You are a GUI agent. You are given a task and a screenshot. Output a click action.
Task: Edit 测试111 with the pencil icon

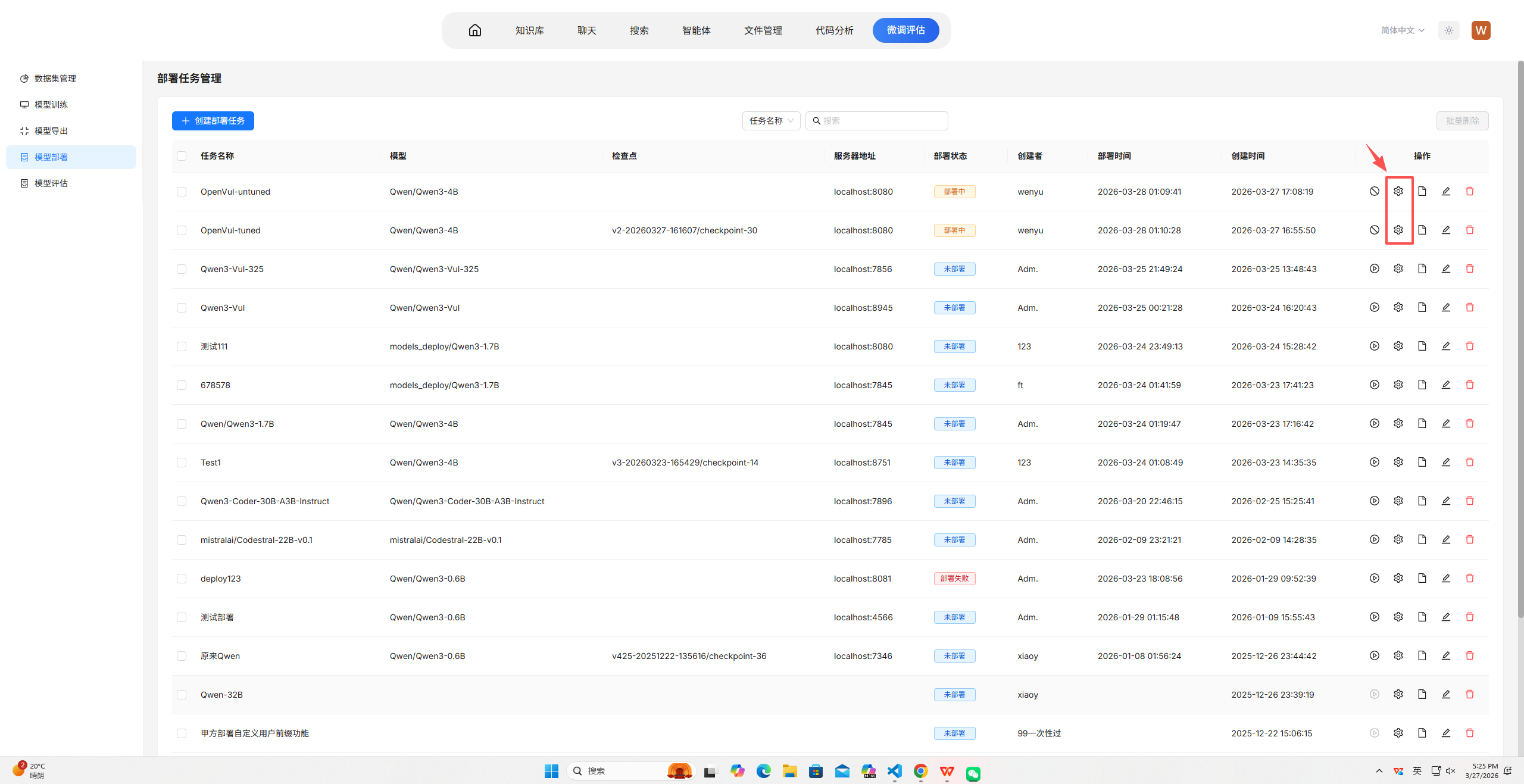[1446, 346]
